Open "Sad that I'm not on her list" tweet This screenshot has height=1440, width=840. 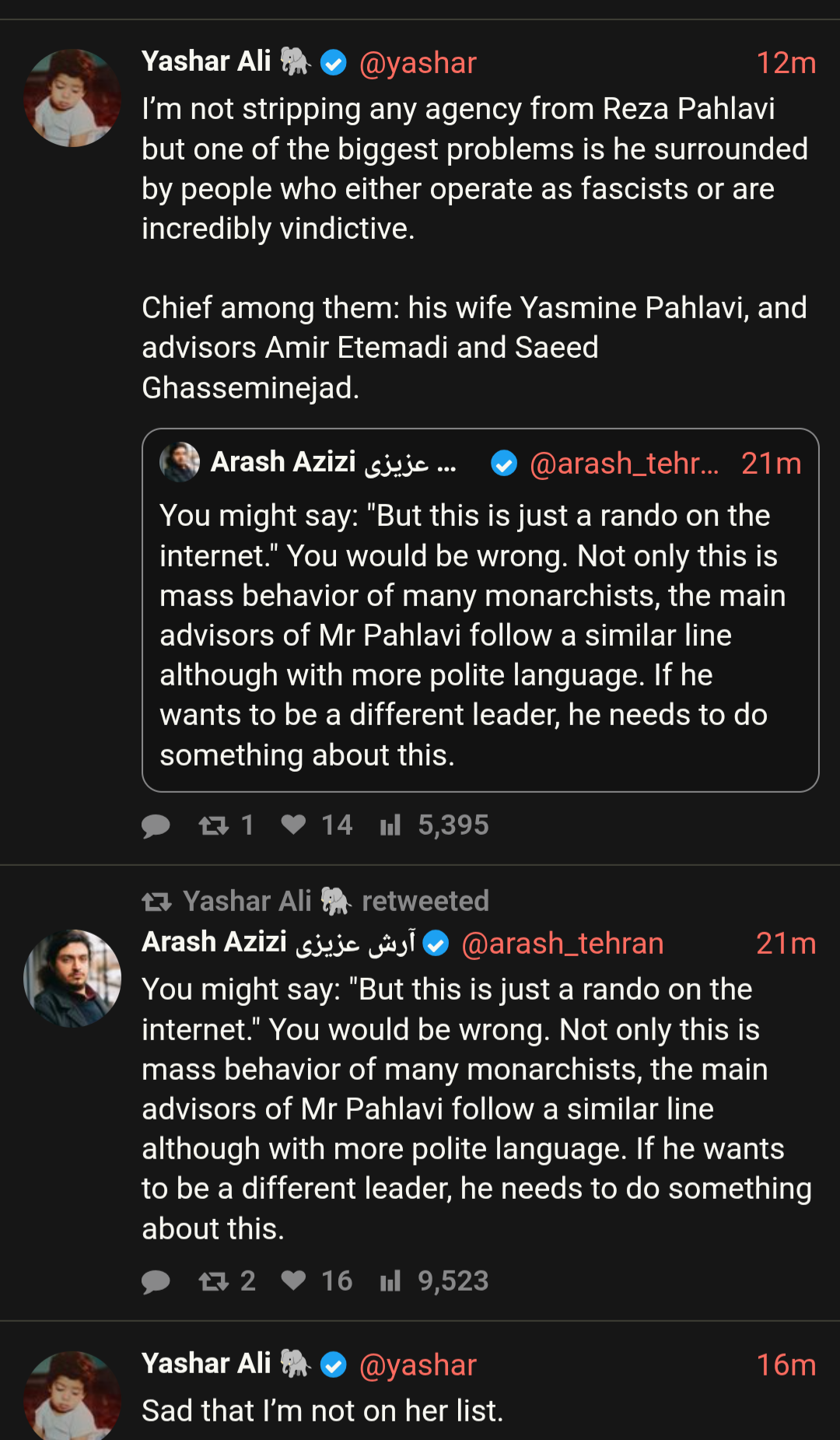[x=323, y=1410]
